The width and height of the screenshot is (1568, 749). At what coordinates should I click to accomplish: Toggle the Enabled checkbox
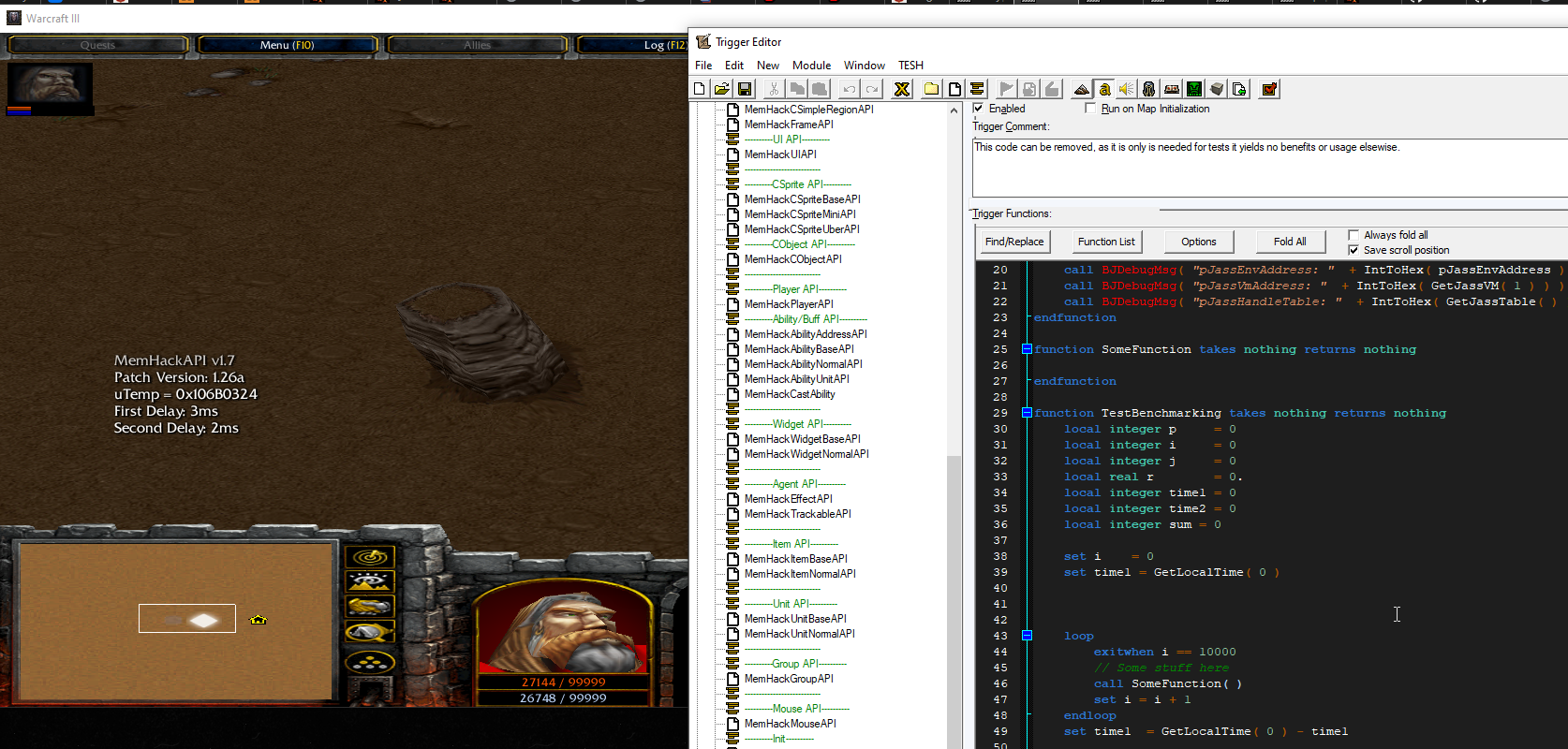979,109
